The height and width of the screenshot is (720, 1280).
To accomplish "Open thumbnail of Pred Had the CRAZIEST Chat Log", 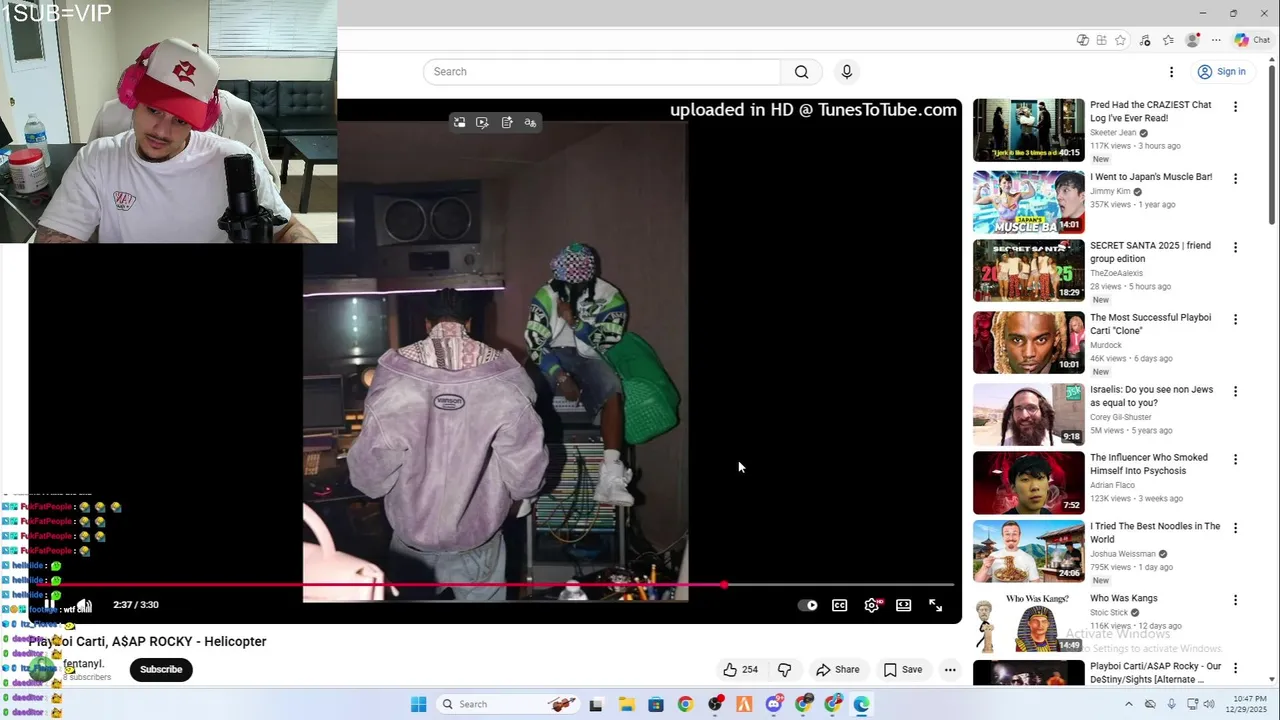I will point(1028,130).
